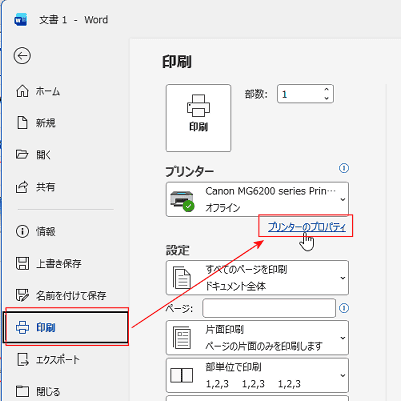Expand the Canon MG6200 printer dropdown
The width and height of the screenshot is (401, 401).
pyautogui.click(x=257, y=199)
